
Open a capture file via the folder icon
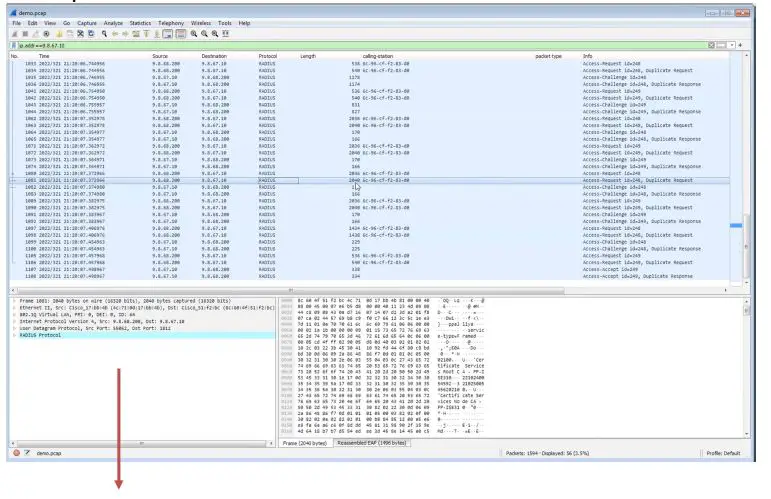point(59,34)
